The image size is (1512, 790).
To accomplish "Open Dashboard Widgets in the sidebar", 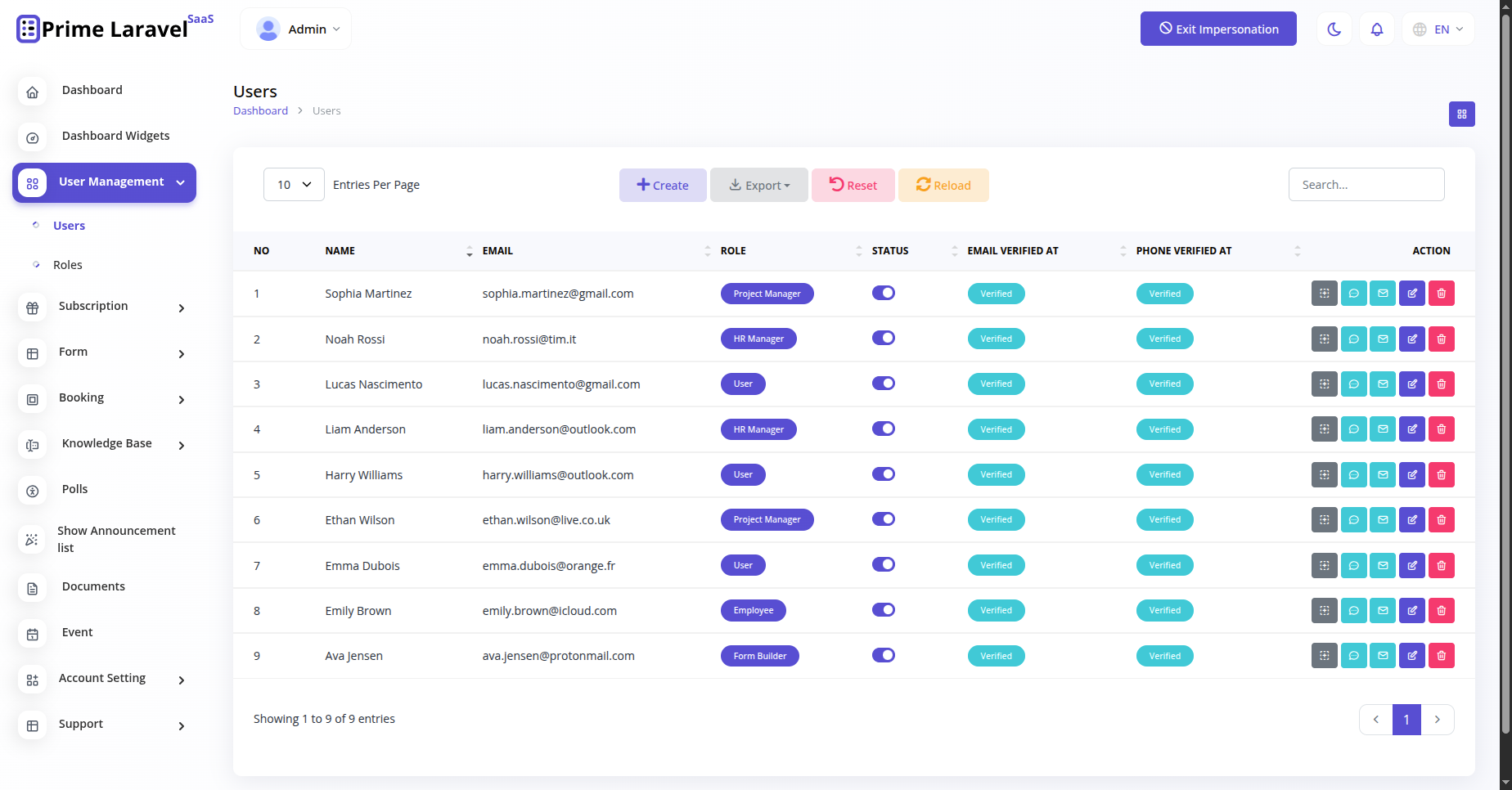I will pos(105,137).
